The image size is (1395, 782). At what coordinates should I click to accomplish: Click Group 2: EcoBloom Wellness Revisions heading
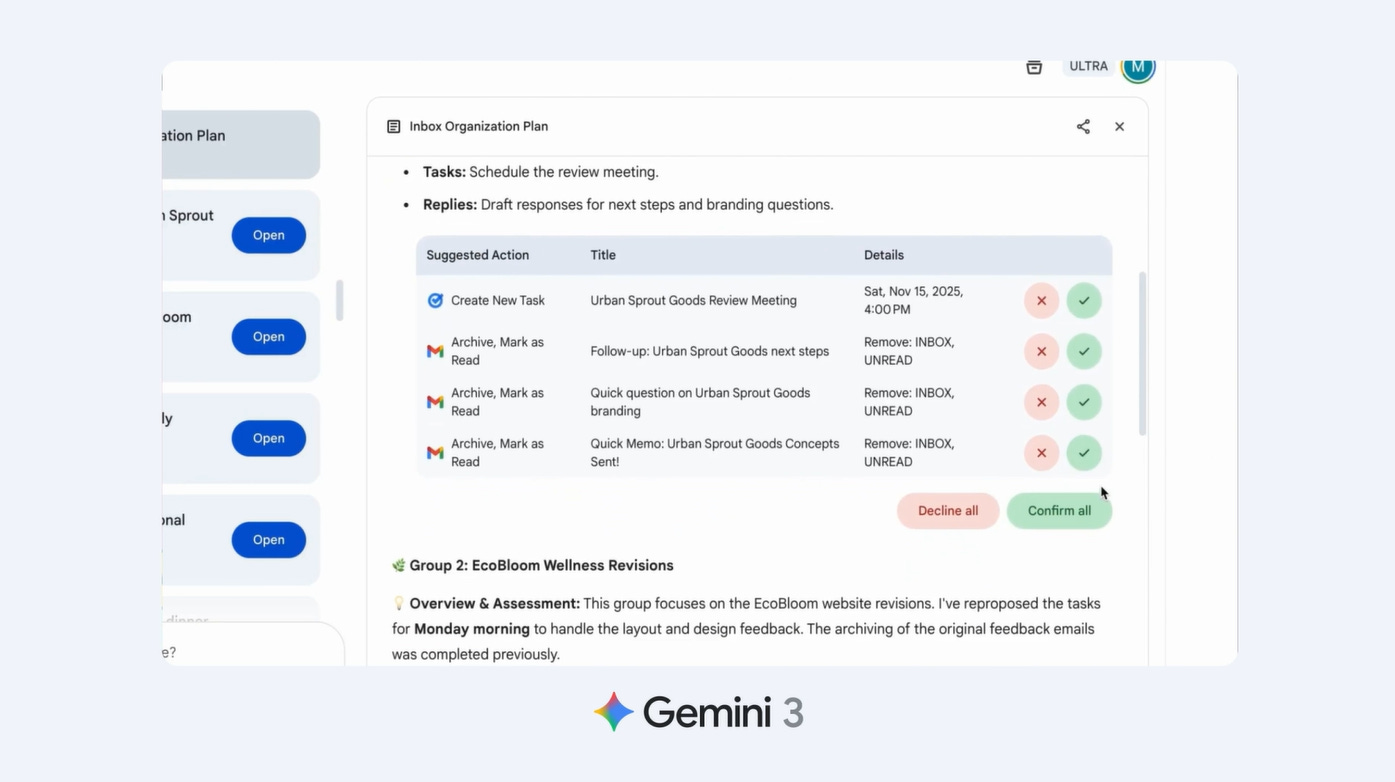click(541, 565)
